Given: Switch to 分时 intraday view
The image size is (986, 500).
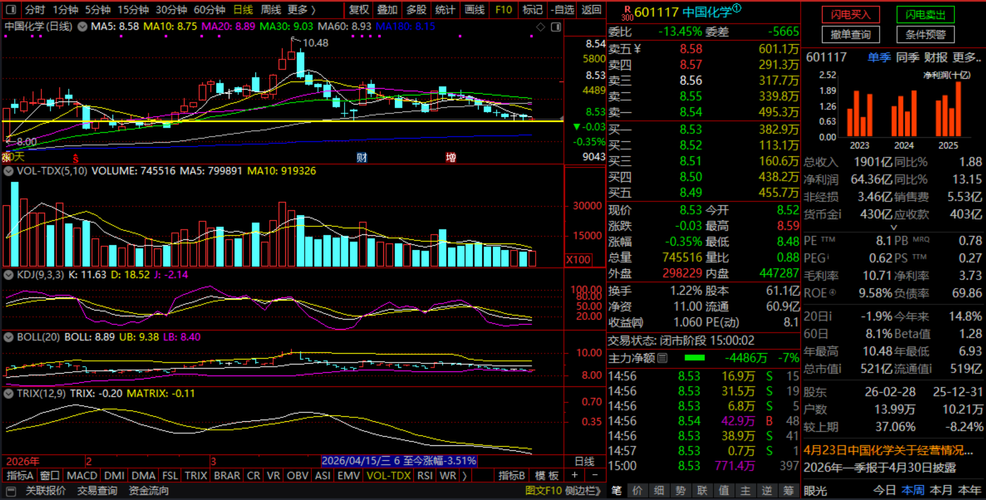Looking at the screenshot, I should [35, 10].
